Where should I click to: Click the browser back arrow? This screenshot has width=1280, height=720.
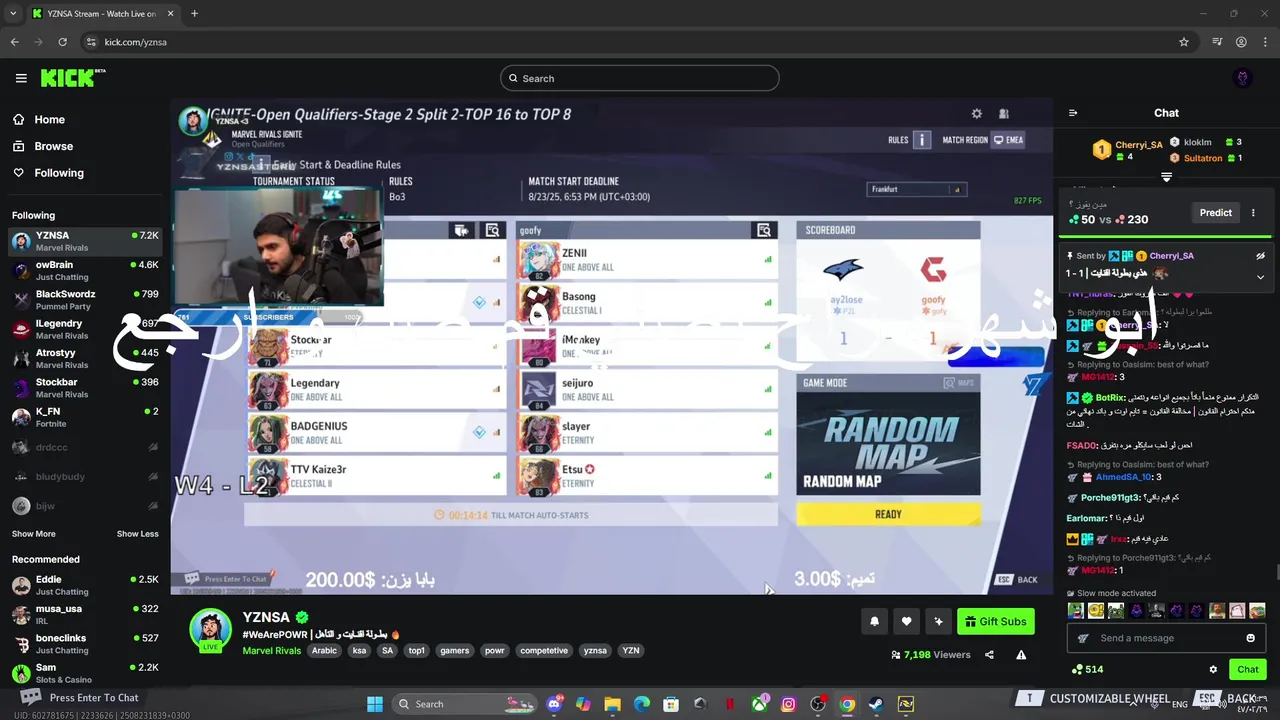tap(15, 42)
